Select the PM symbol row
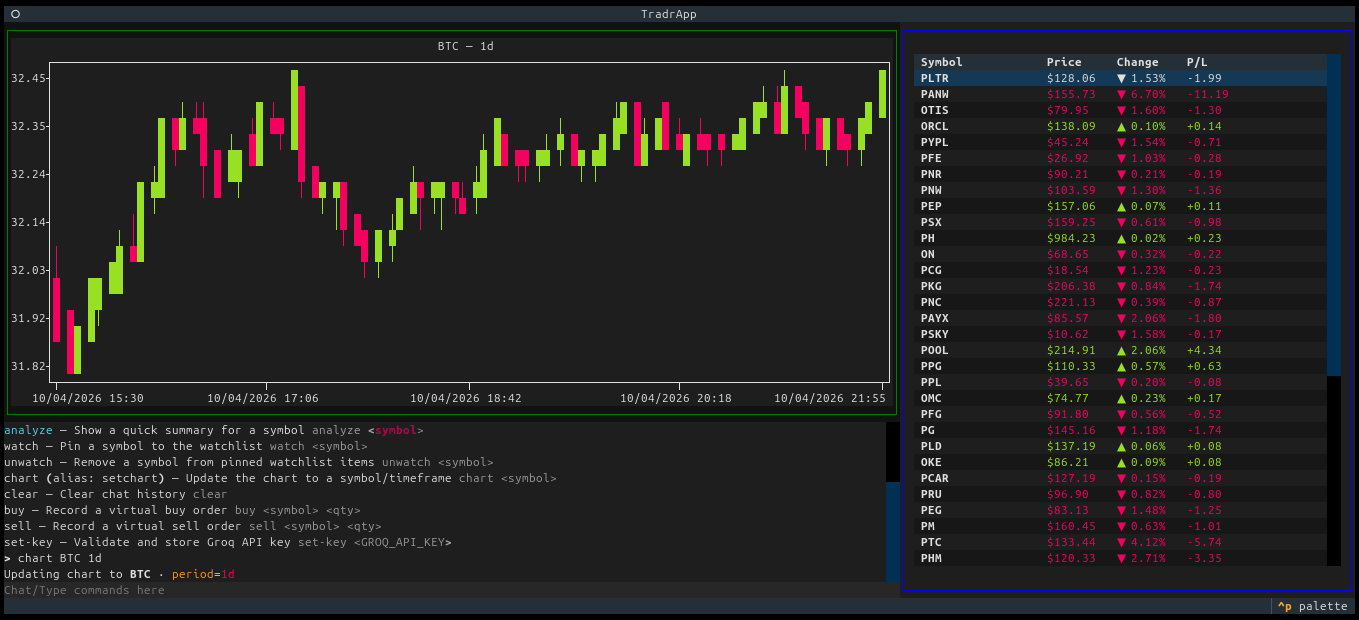This screenshot has height=620, width=1359. [1120, 526]
